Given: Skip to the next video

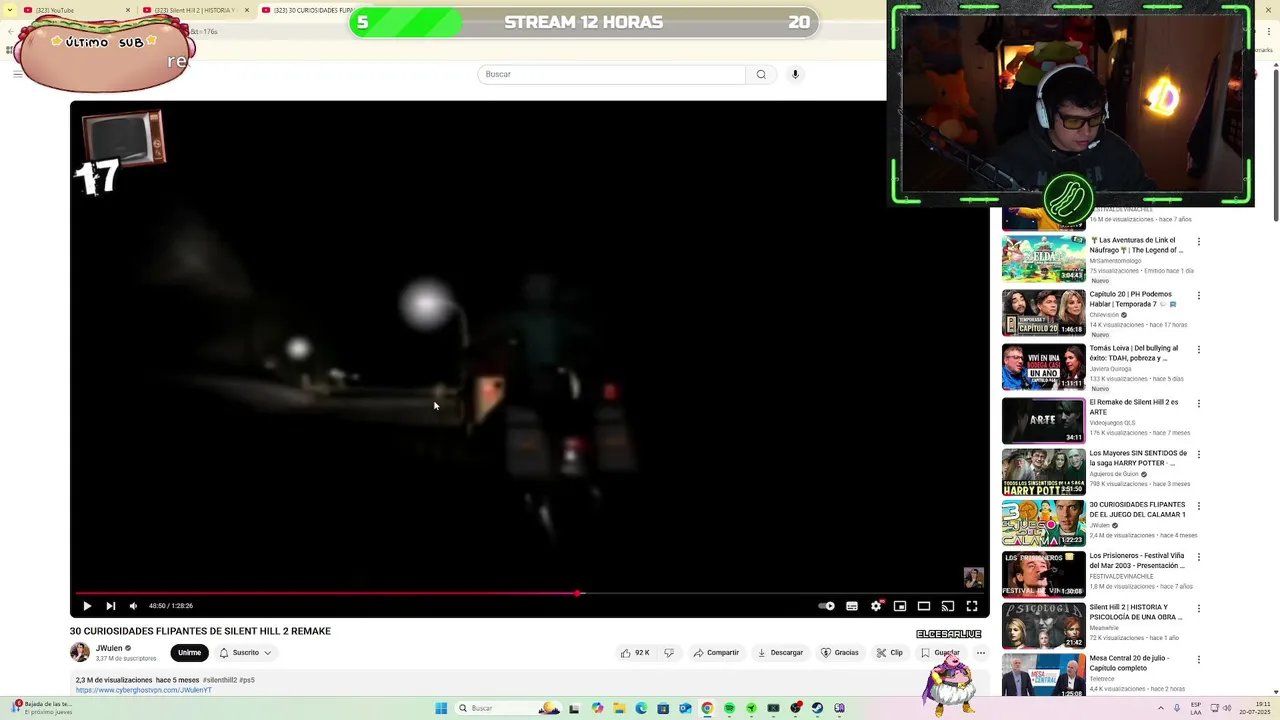Looking at the screenshot, I should pyautogui.click(x=111, y=606).
